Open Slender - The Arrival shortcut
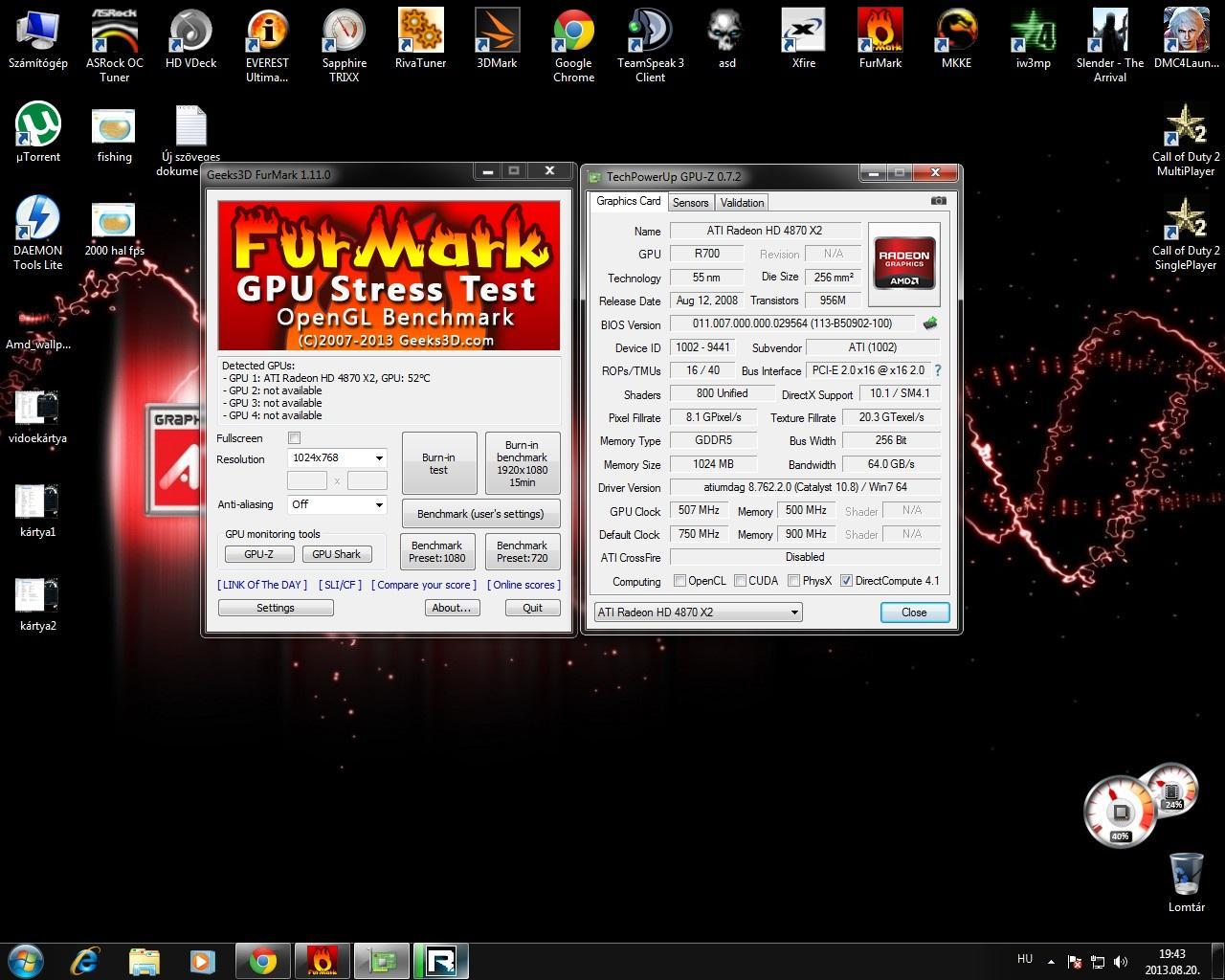Image resolution: width=1225 pixels, height=980 pixels. [1109, 45]
